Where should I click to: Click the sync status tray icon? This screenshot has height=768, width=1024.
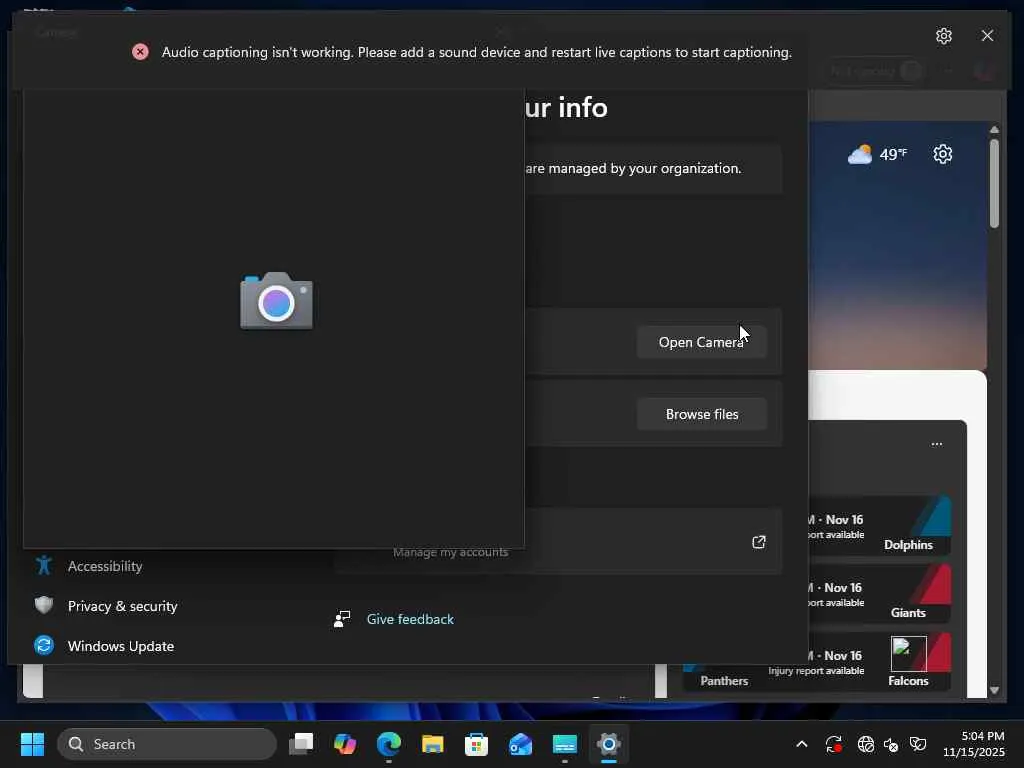coord(833,744)
